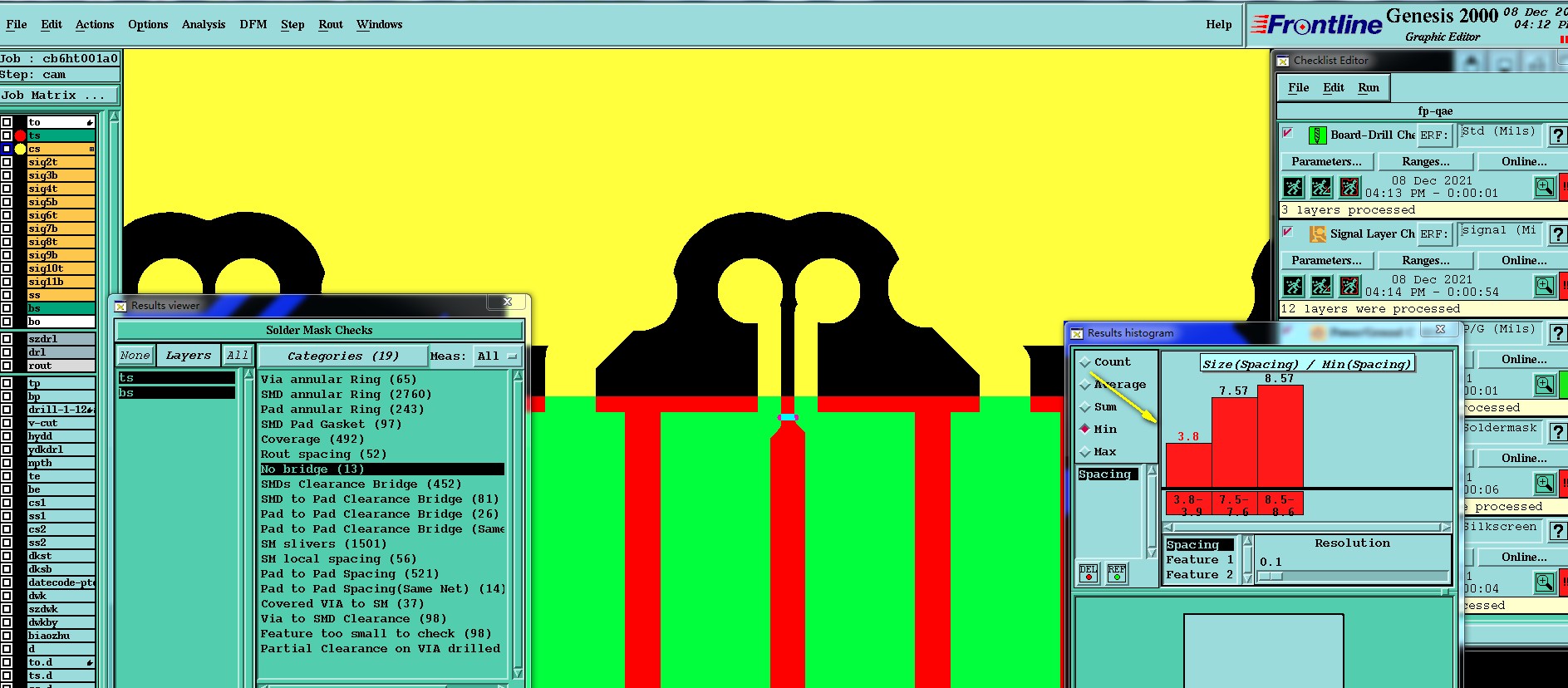
Task: Open results magnifier for Board-Drill Check
Action: tap(1545, 187)
